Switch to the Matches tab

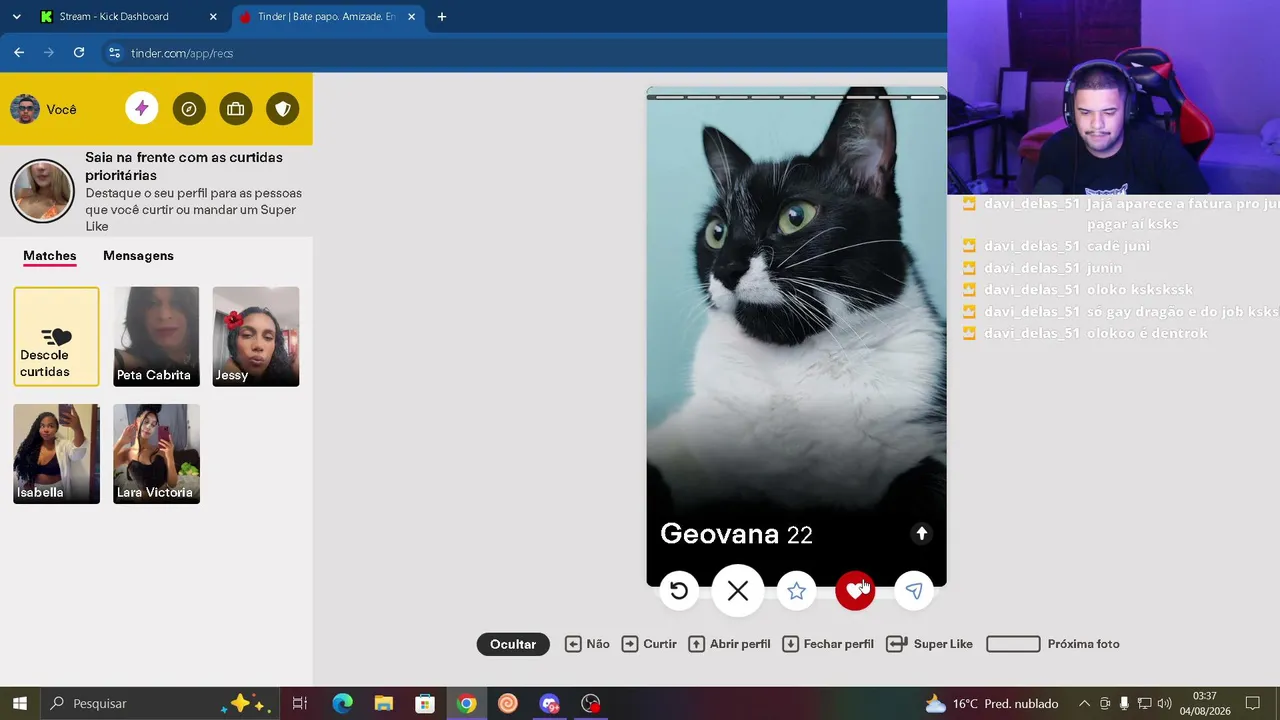(50, 256)
